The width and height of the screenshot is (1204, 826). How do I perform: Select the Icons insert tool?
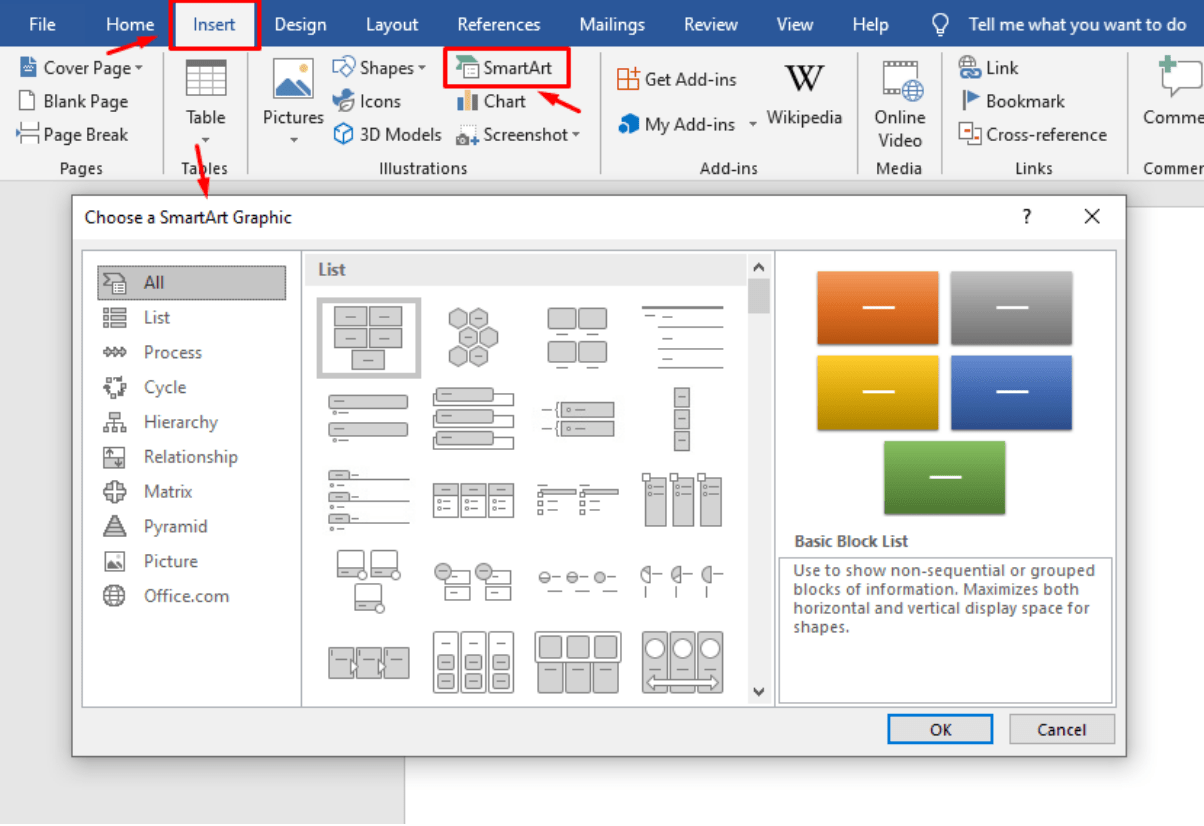coord(343,101)
